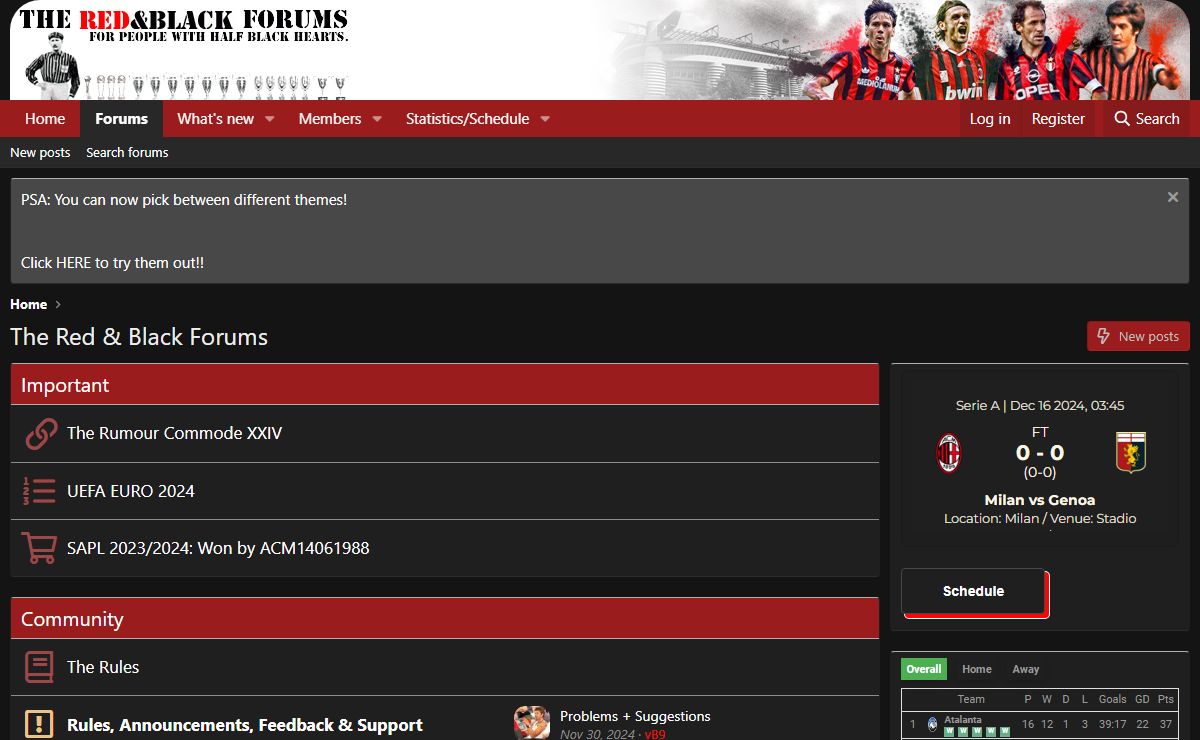This screenshot has width=1200, height=740.
Task: Open The Rumour Commode XXIV link icon
Action: point(40,434)
